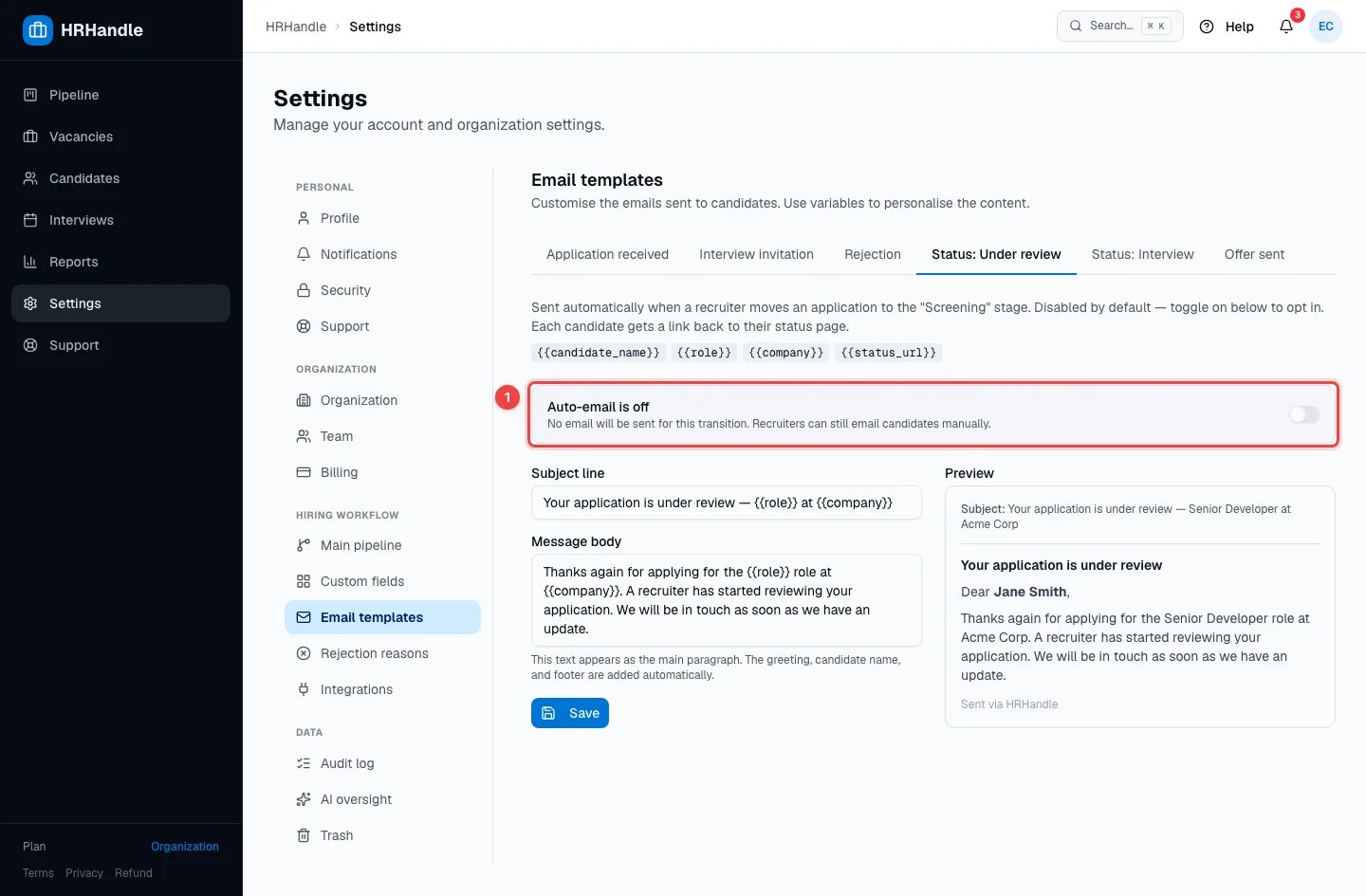
Task: Click the Audit log list icon
Action: click(304, 763)
